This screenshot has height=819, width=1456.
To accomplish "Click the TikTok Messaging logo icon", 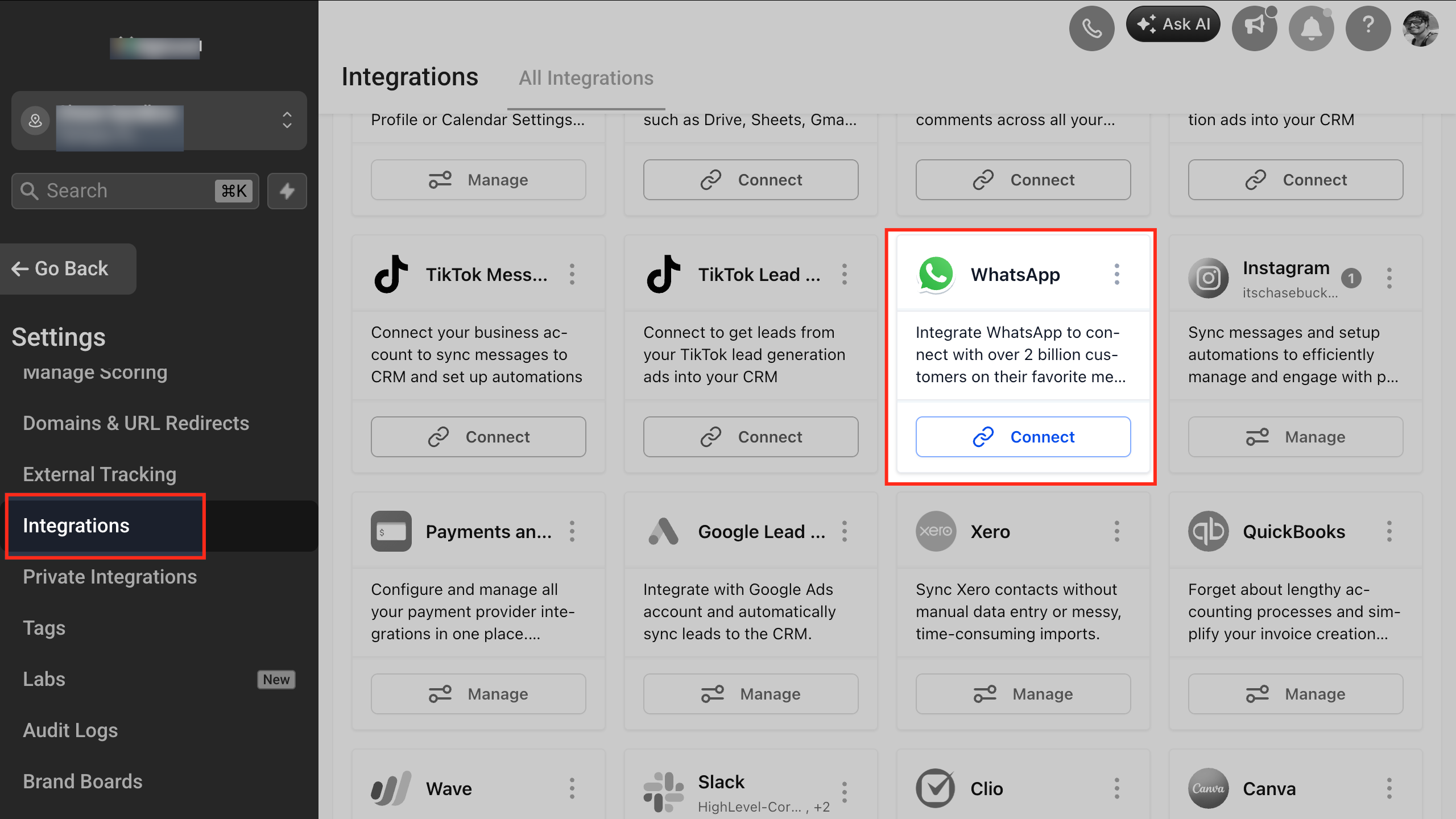I will pyautogui.click(x=391, y=274).
